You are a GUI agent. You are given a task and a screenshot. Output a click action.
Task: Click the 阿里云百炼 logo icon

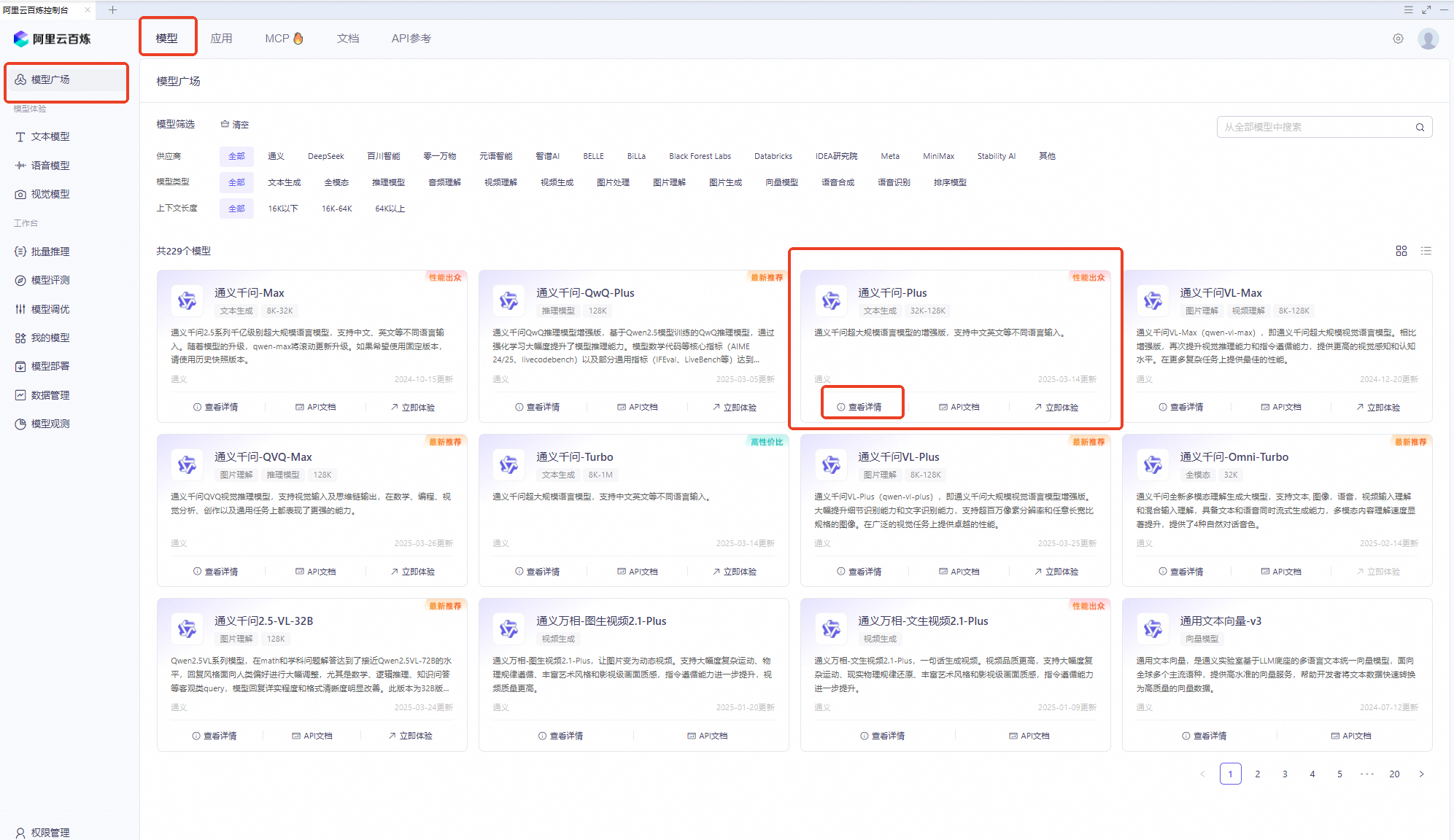point(20,39)
